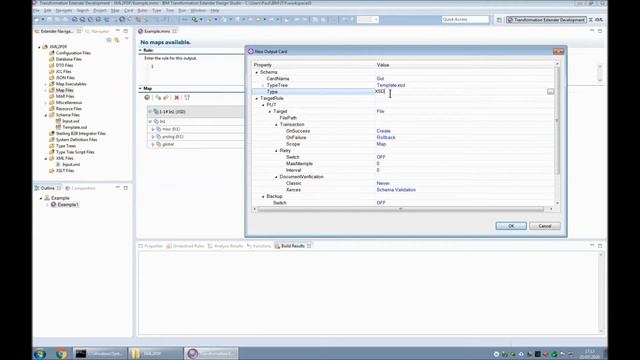Viewport: 640px width, 360px height.
Task: Click the dialog's horizontal scrollbar
Action: click(x=400, y=209)
